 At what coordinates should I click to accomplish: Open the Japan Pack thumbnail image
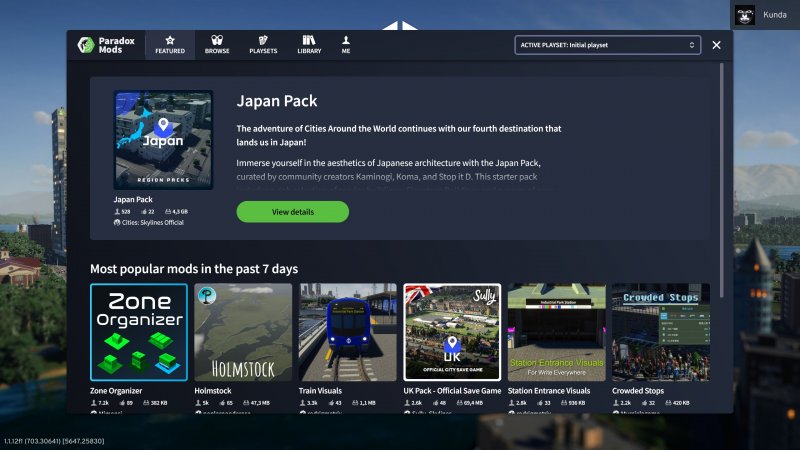point(163,140)
